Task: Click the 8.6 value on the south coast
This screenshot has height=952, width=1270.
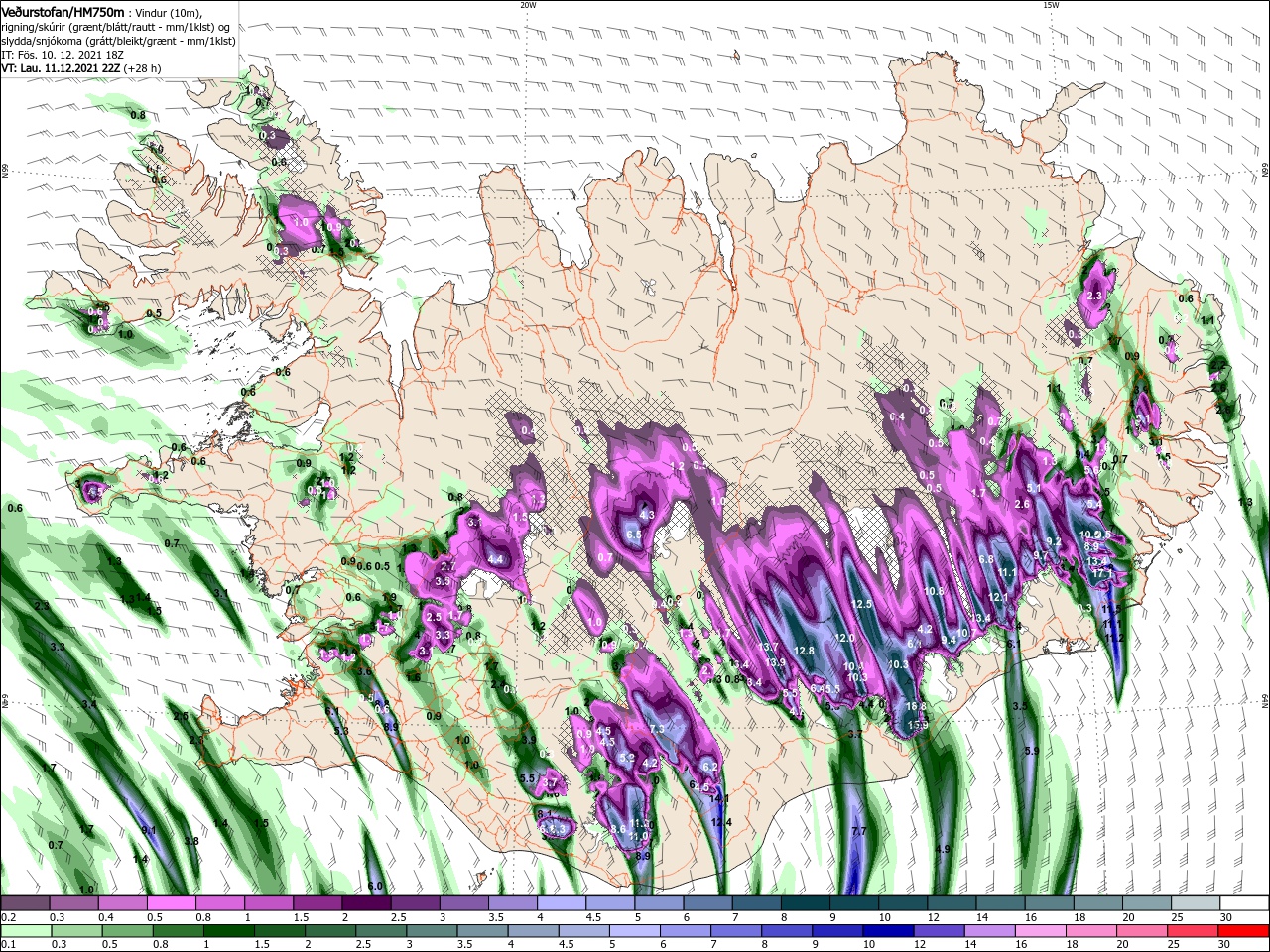Action: (x=617, y=829)
